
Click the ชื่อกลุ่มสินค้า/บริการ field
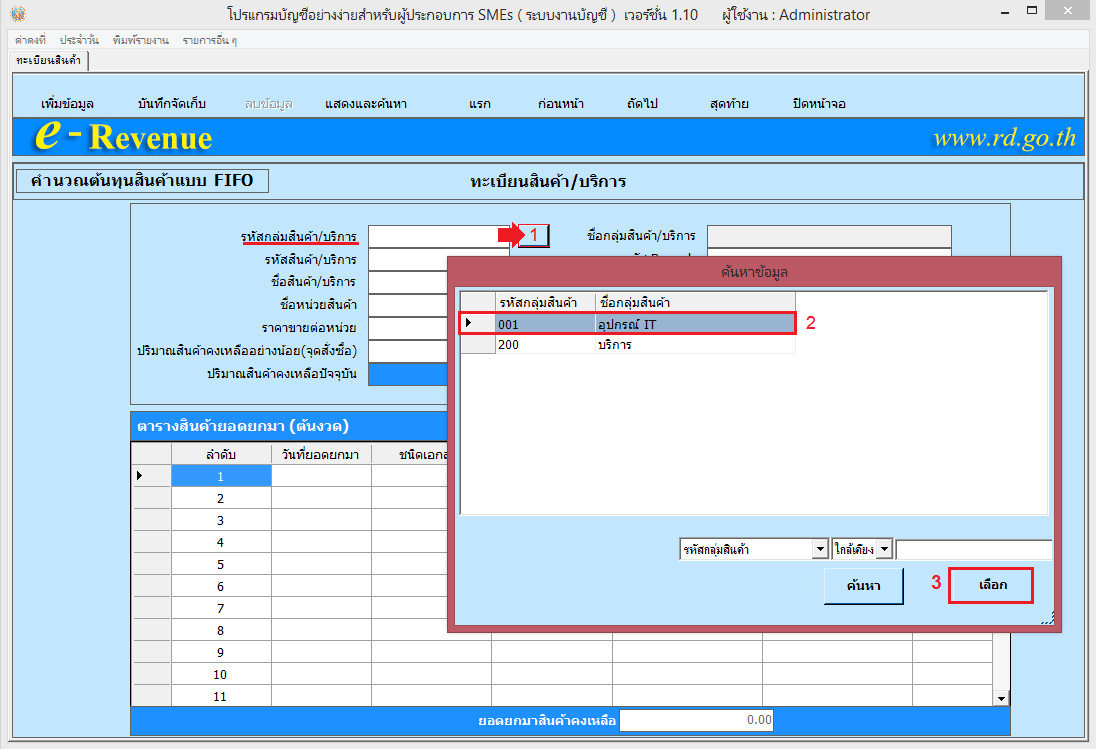tap(829, 236)
